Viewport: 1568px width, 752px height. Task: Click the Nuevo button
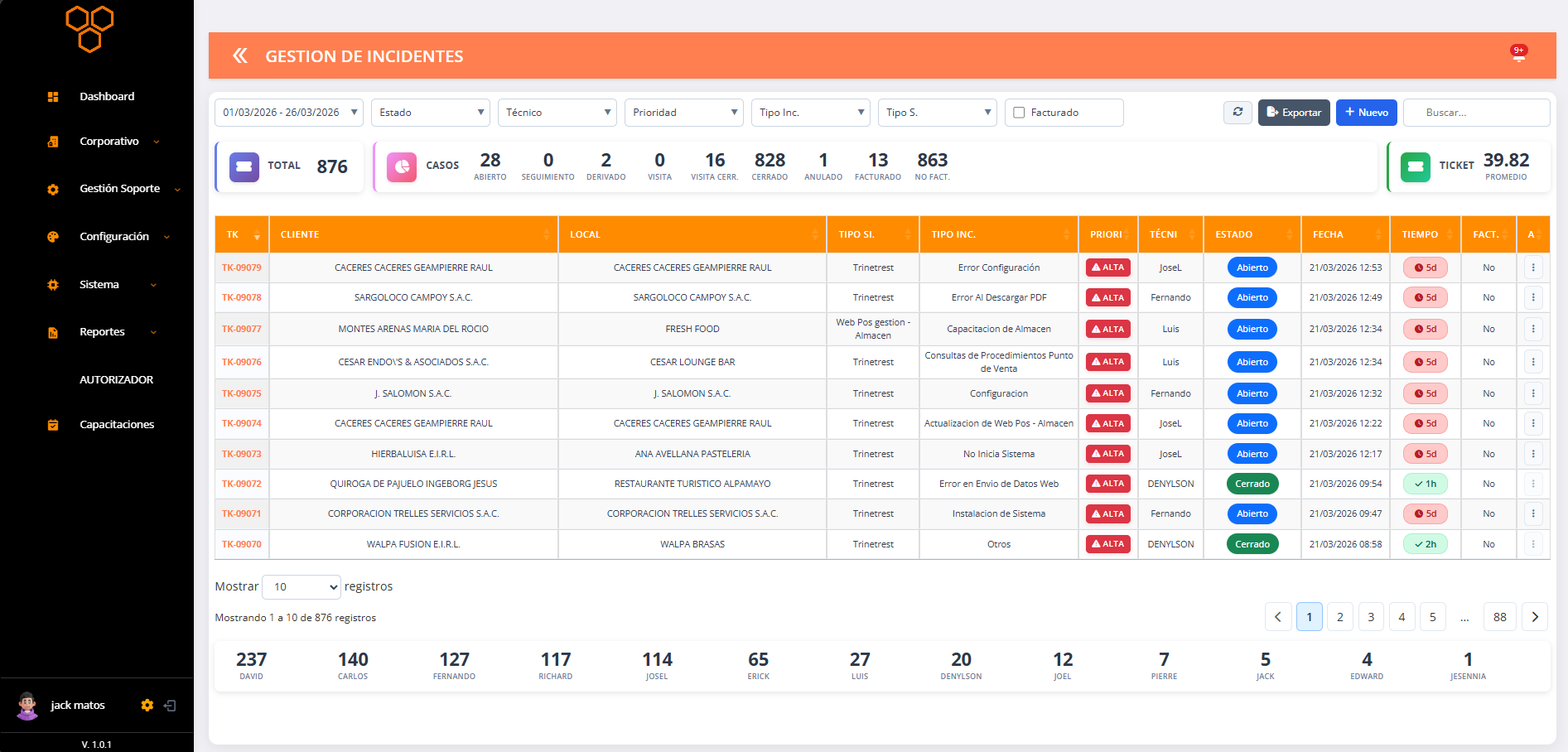coord(1367,113)
